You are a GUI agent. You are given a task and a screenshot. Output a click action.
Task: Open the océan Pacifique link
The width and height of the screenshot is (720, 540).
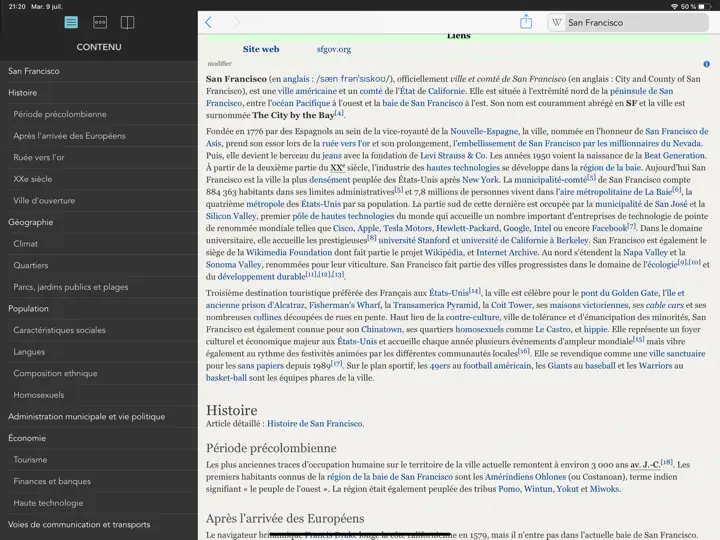pyautogui.click(x=302, y=103)
